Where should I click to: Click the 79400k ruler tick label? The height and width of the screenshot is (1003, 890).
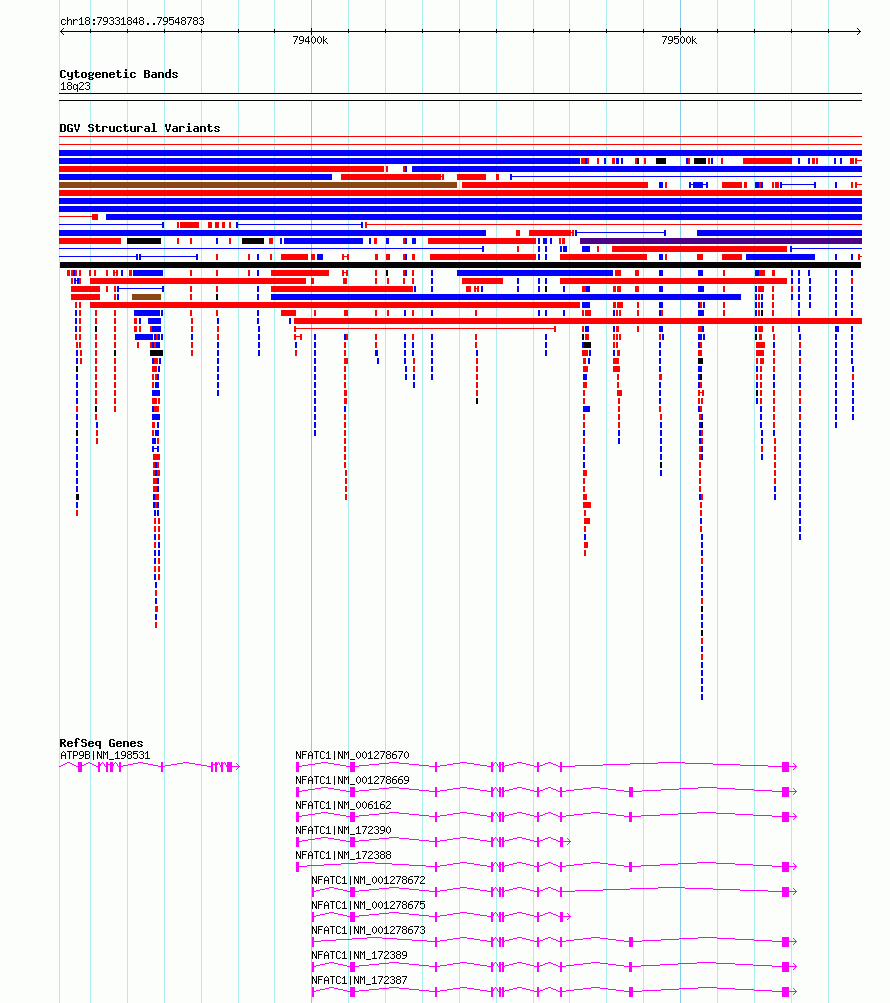310,40
